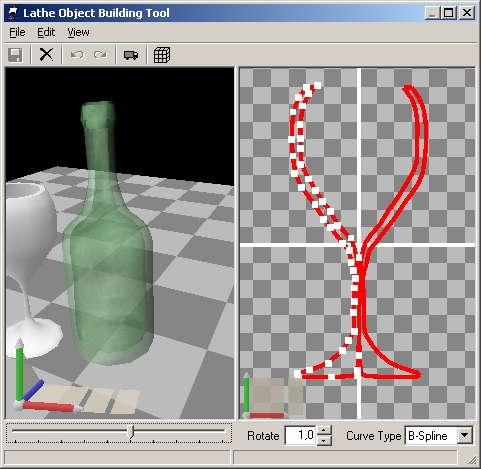Increase Rotate value with up arrow
The width and height of the screenshot is (481, 469).
pyautogui.click(x=324, y=430)
